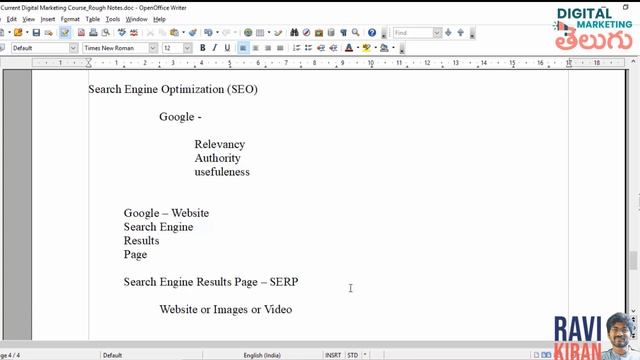The width and height of the screenshot is (640, 360).
Task: Set Centered paragraph alignment
Action: [x=256, y=48]
